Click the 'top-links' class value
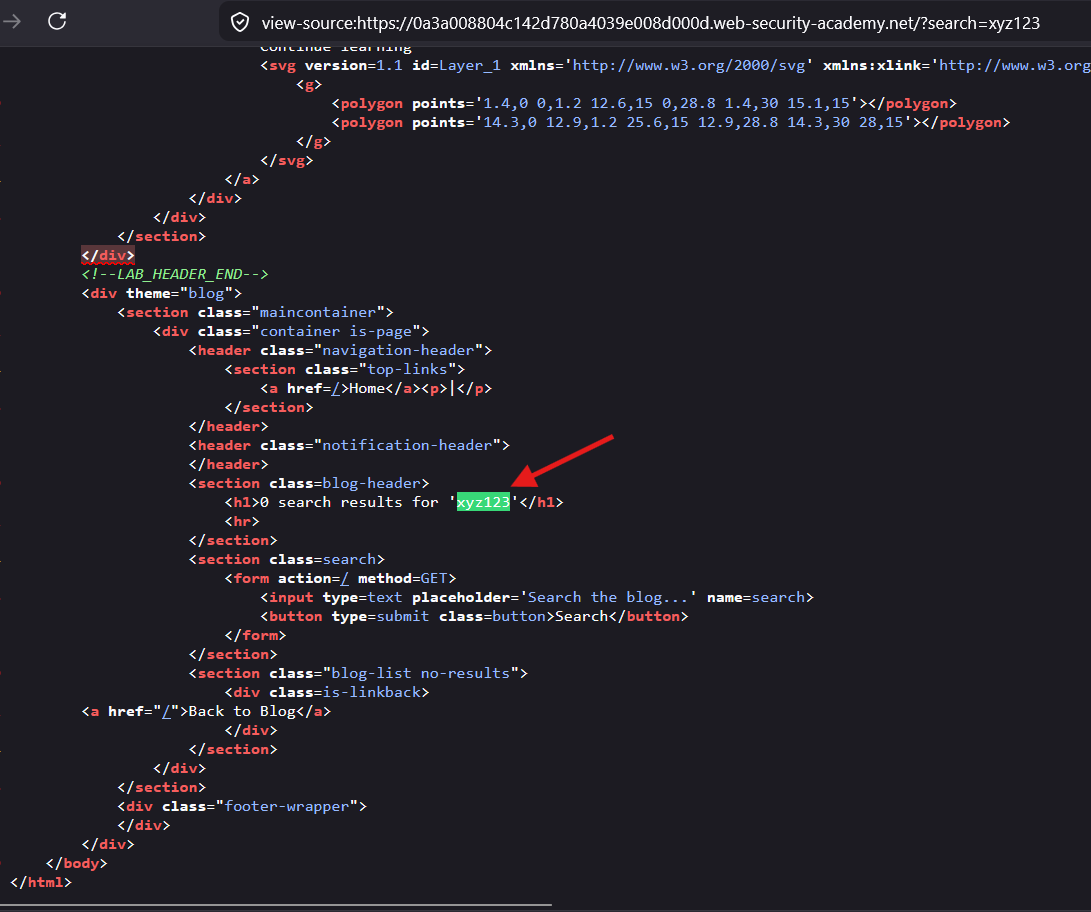The height and width of the screenshot is (912, 1091). coord(407,369)
